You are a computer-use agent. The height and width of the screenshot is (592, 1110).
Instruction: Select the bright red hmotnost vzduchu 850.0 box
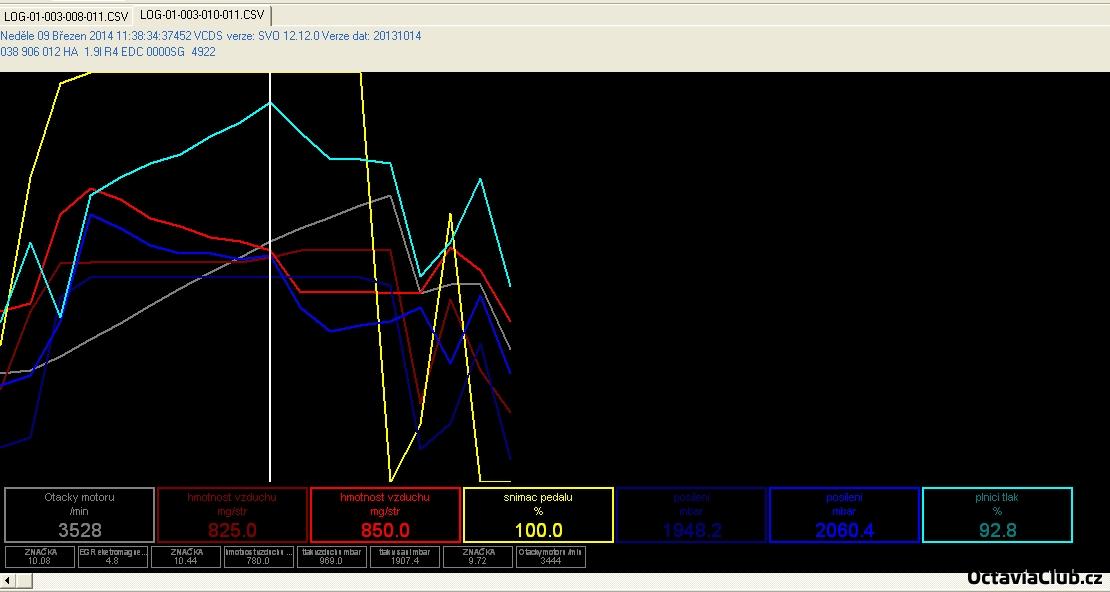(x=385, y=515)
